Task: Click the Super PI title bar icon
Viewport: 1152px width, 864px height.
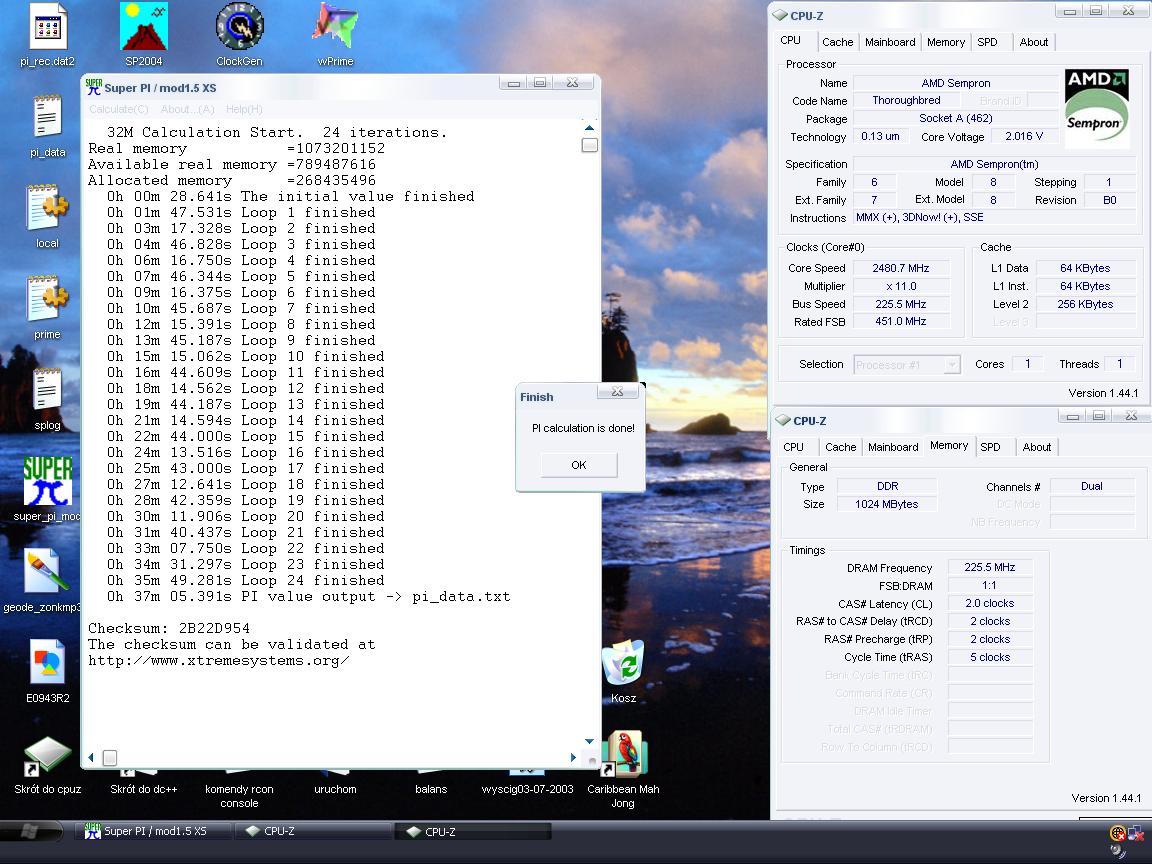Action: tap(93, 87)
